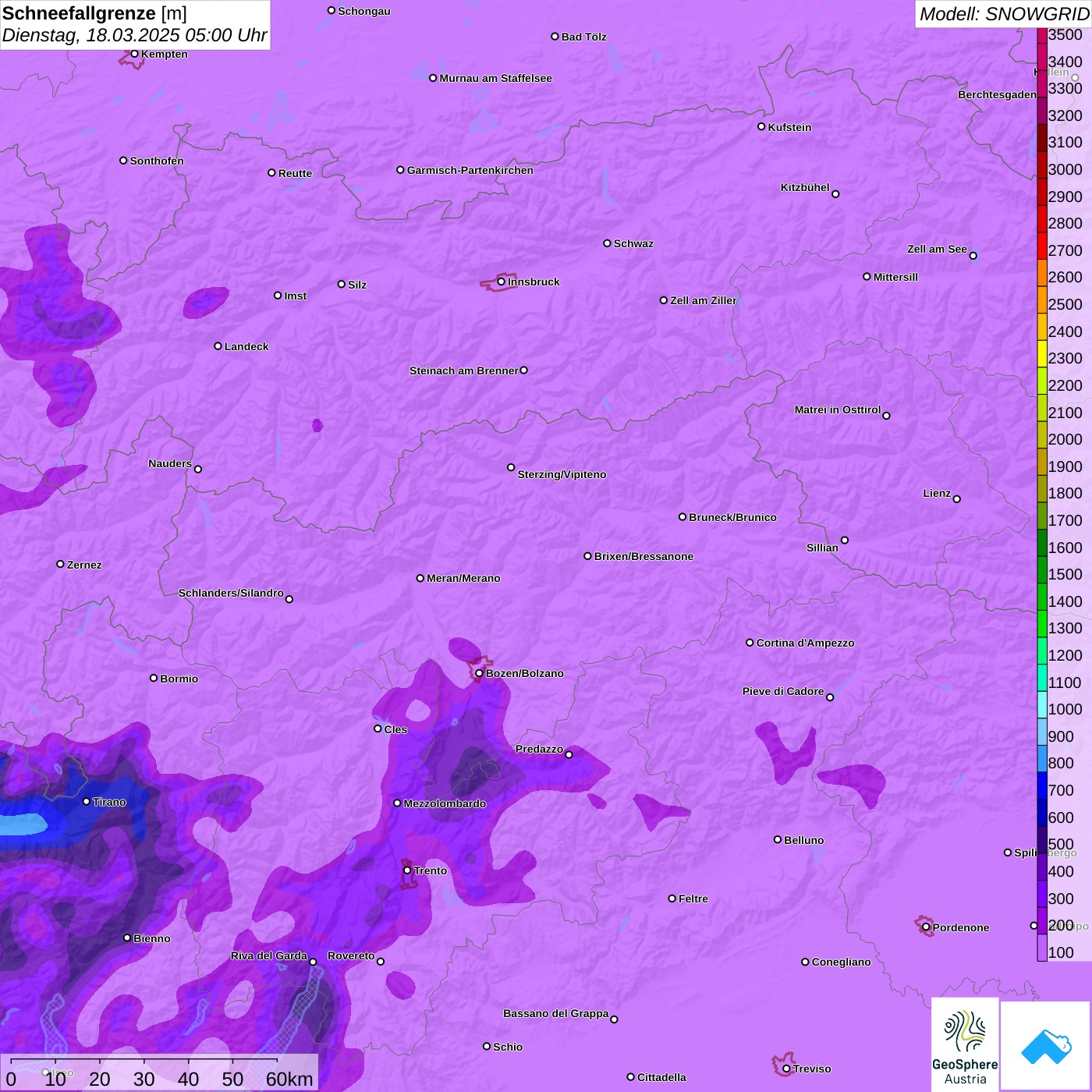Click the Feltre location dot
Screen dimensions: 1092x1092
tap(672, 899)
